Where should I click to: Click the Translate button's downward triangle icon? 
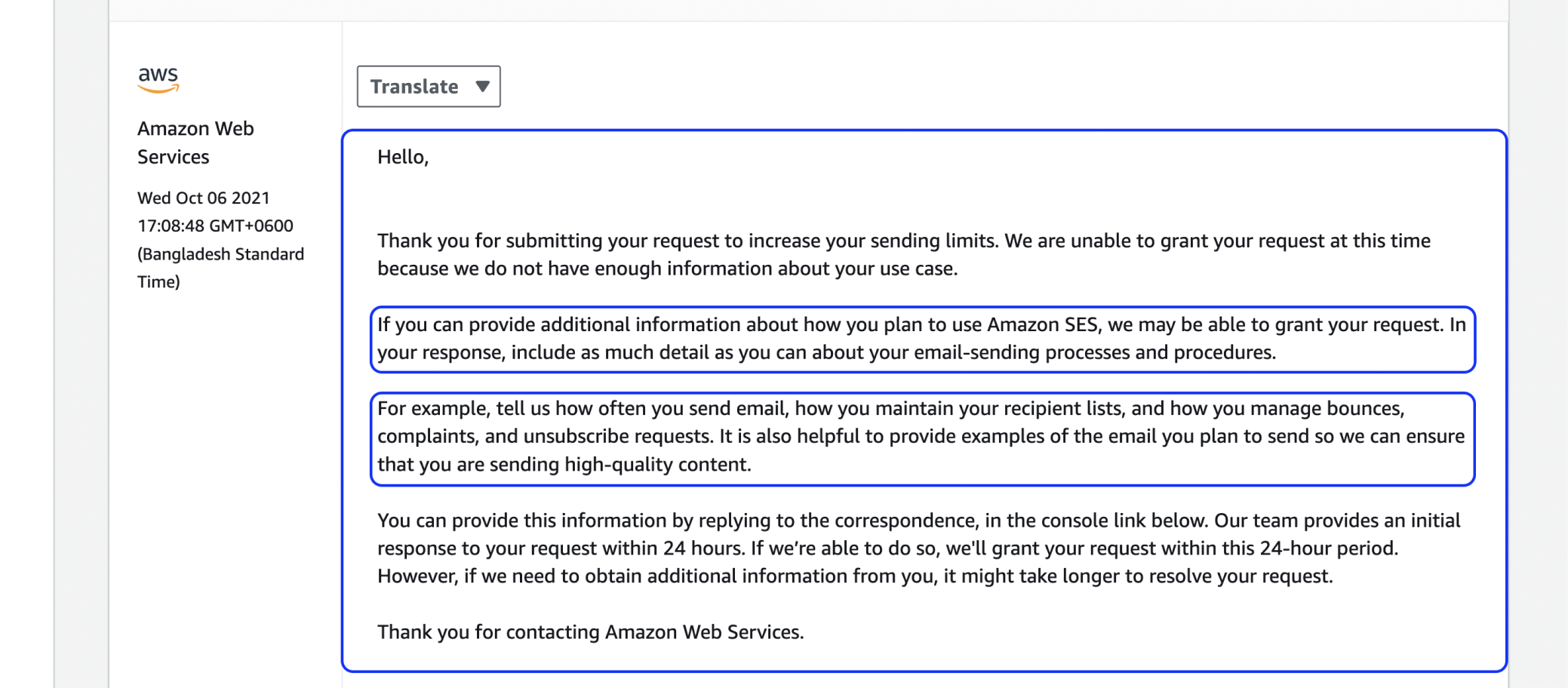[x=484, y=86]
